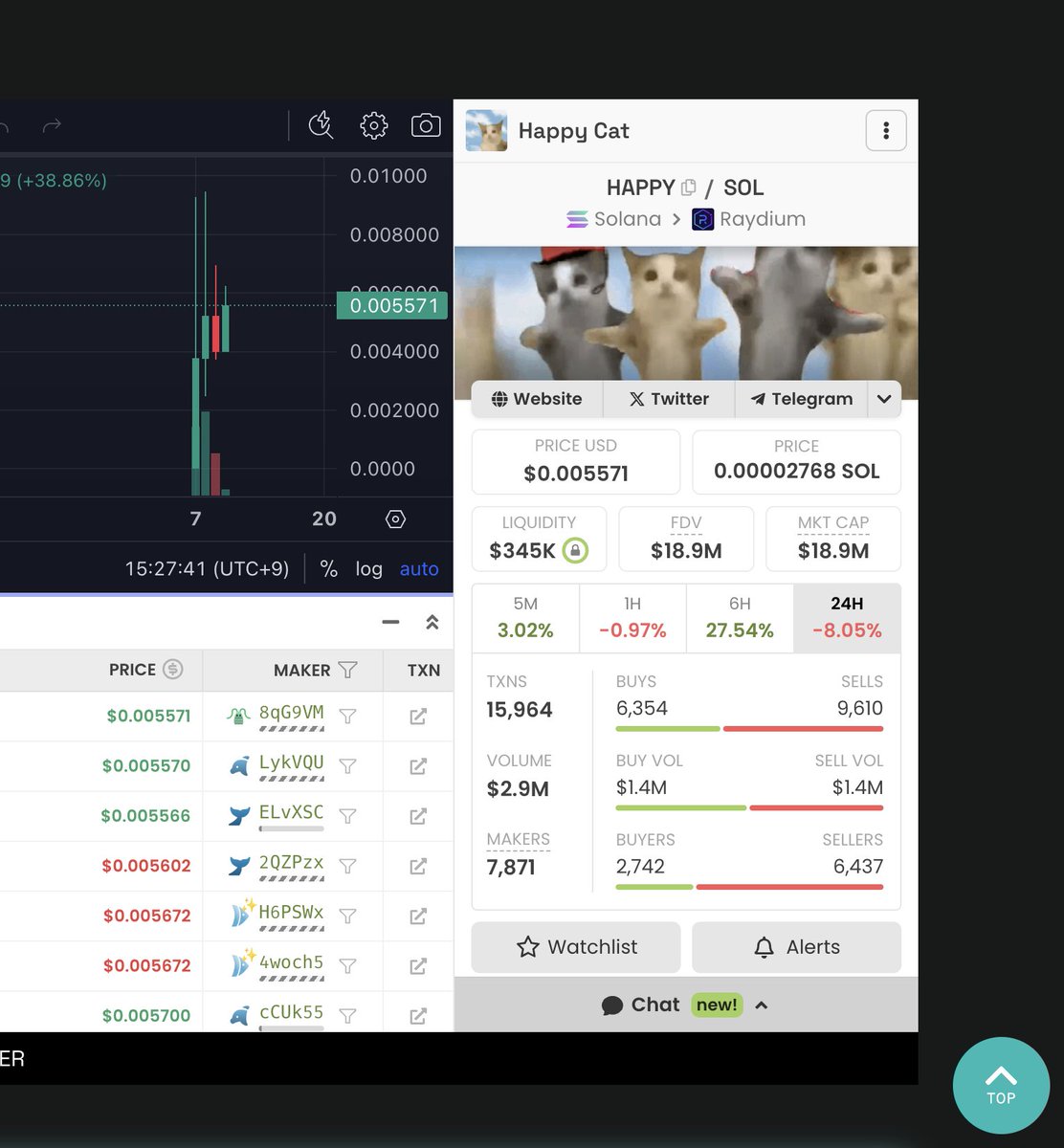Click the Happy Cat token avatar
Image resolution: width=1064 pixels, height=1148 pixels.
coord(486,131)
